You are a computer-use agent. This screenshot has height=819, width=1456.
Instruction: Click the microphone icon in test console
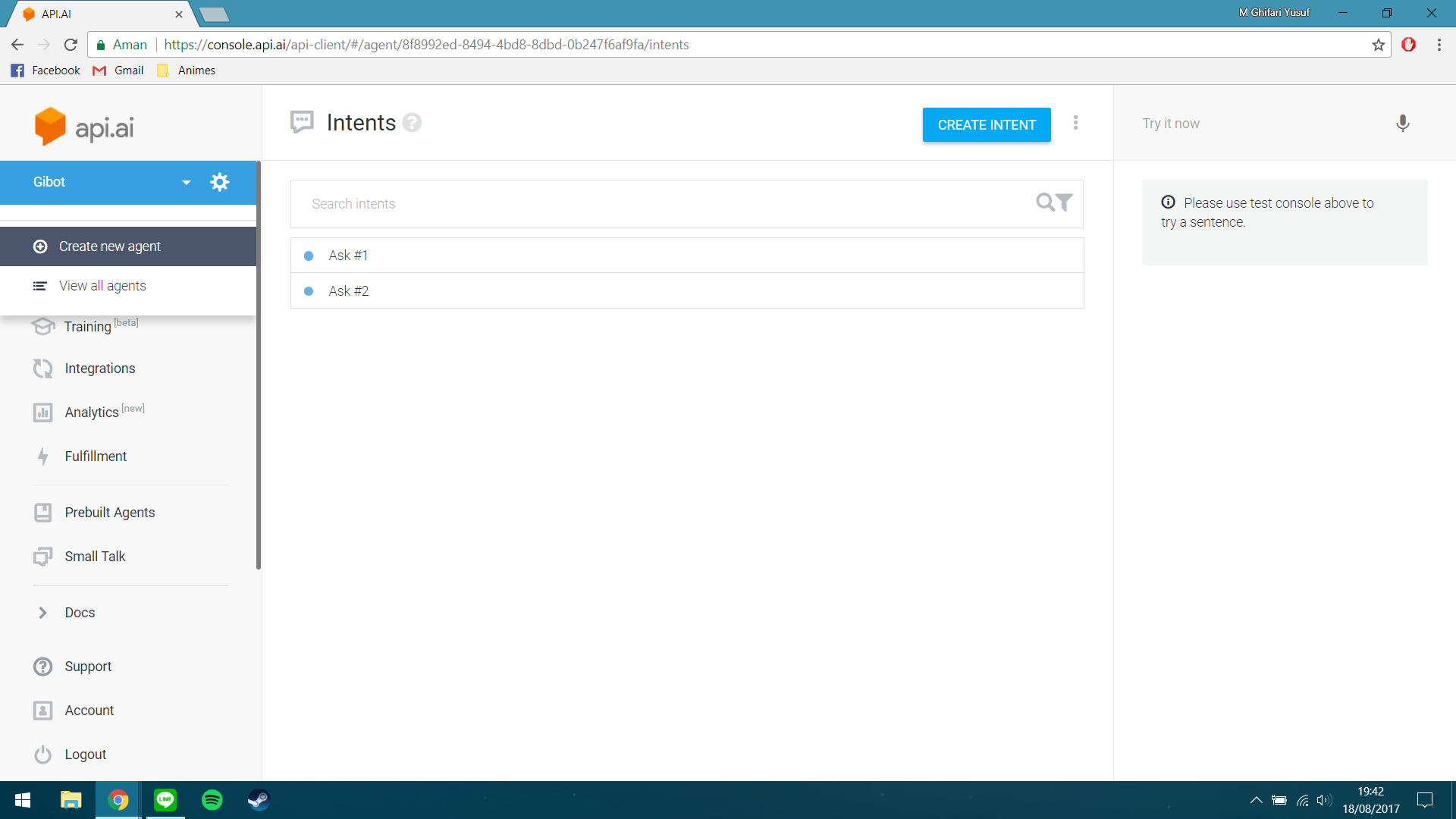[x=1402, y=124]
